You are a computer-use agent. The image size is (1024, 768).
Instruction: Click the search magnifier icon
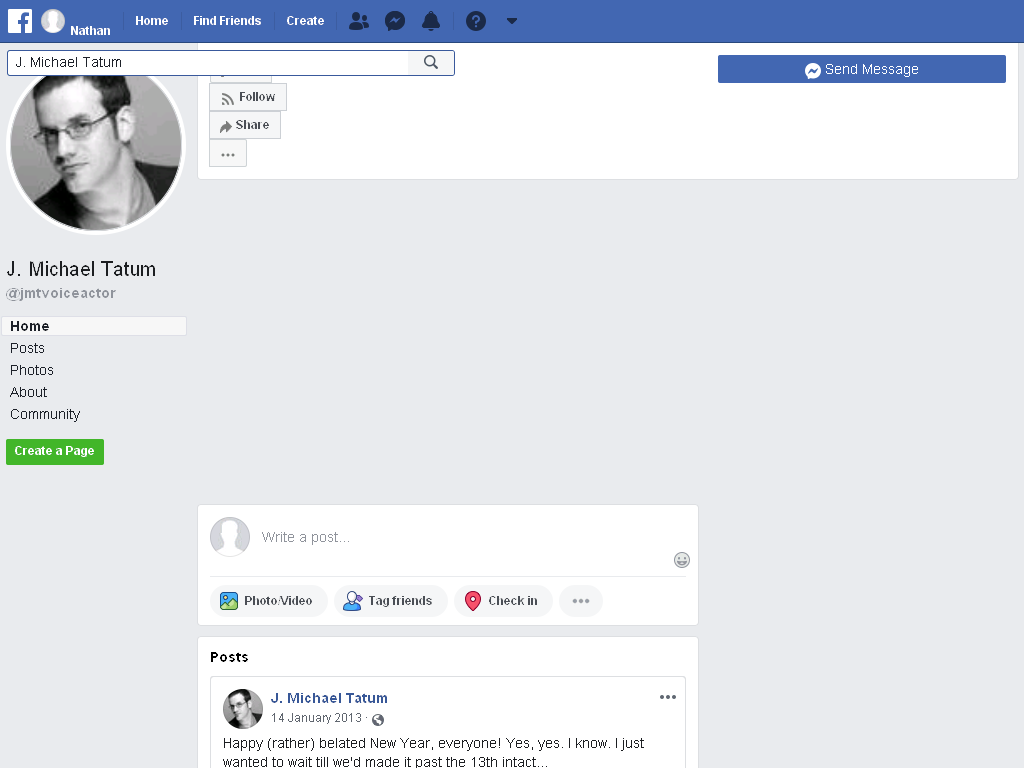[431, 63]
